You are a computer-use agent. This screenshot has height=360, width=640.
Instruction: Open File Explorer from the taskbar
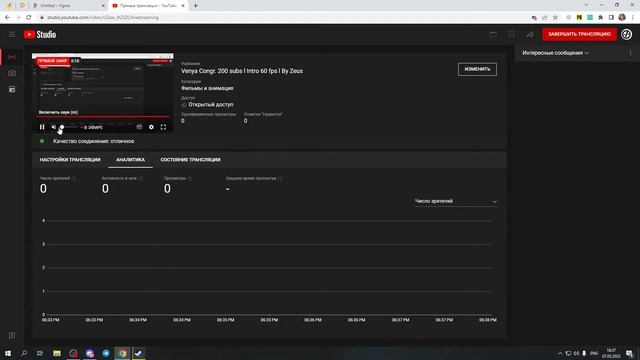57,353
